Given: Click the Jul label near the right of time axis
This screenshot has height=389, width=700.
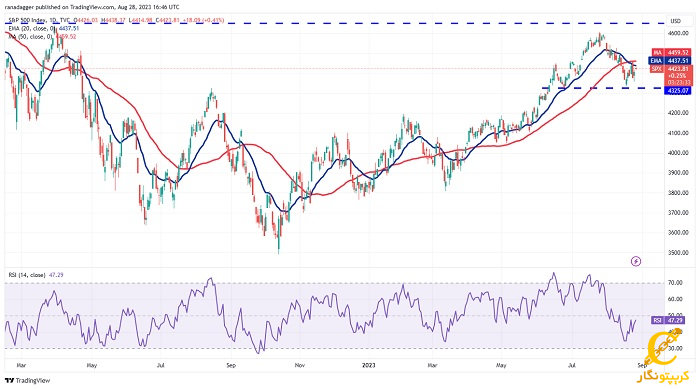Looking at the screenshot, I should pos(571,365).
